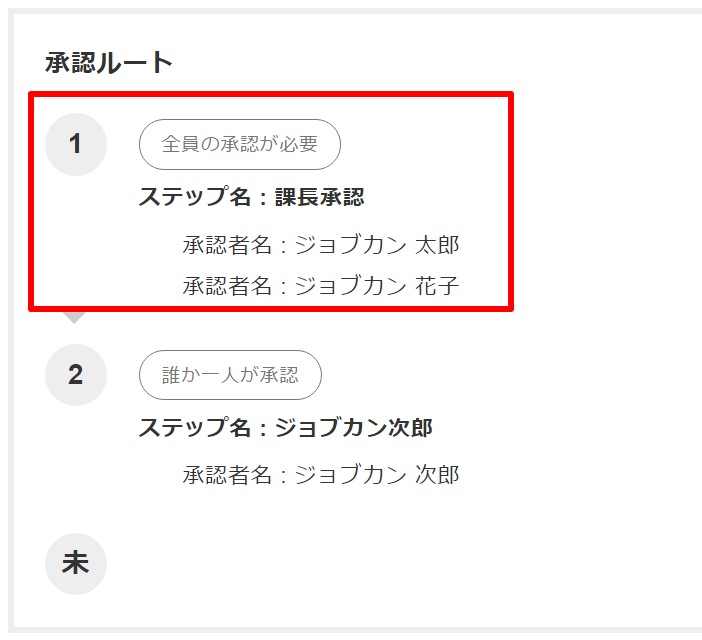Click the ステップ名 label in step 1

pos(196,197)
